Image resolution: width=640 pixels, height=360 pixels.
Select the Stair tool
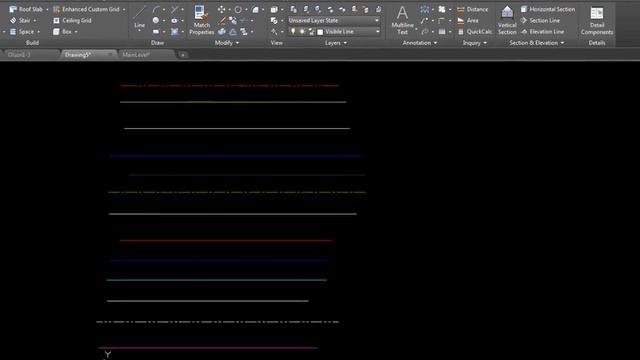click(x=20, y=20)
